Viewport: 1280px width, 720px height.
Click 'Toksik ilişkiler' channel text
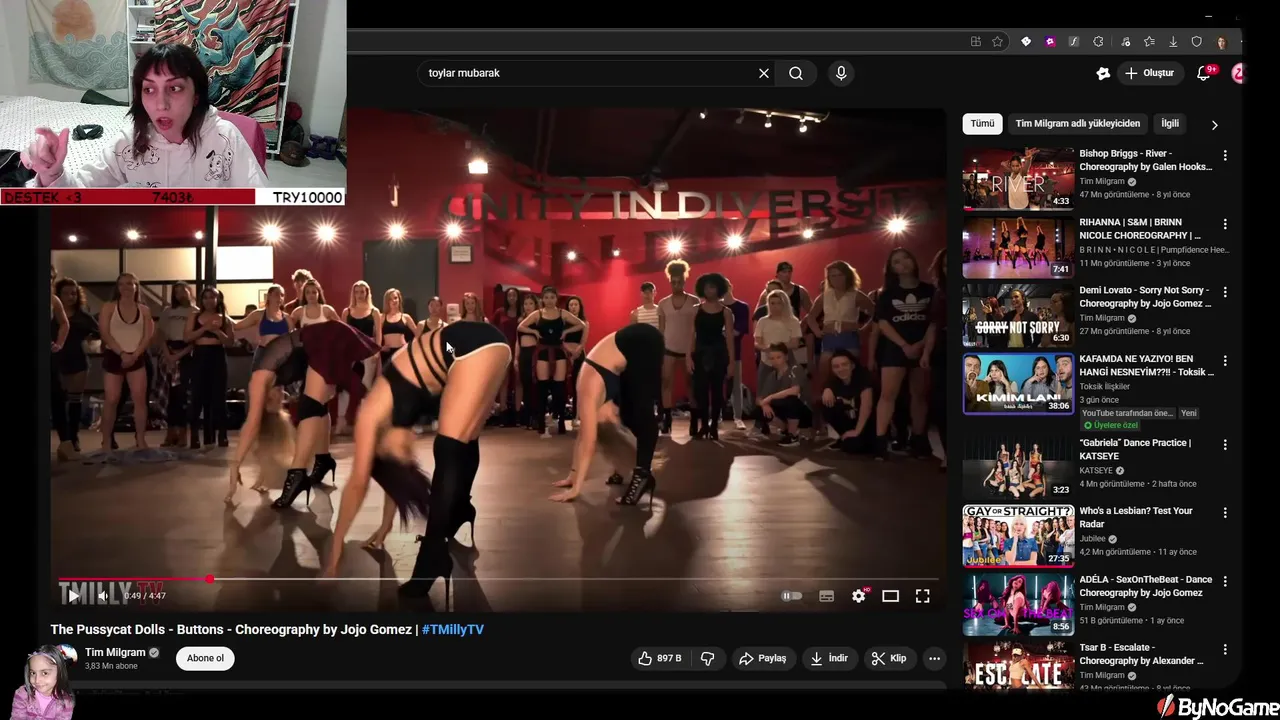1104,386
